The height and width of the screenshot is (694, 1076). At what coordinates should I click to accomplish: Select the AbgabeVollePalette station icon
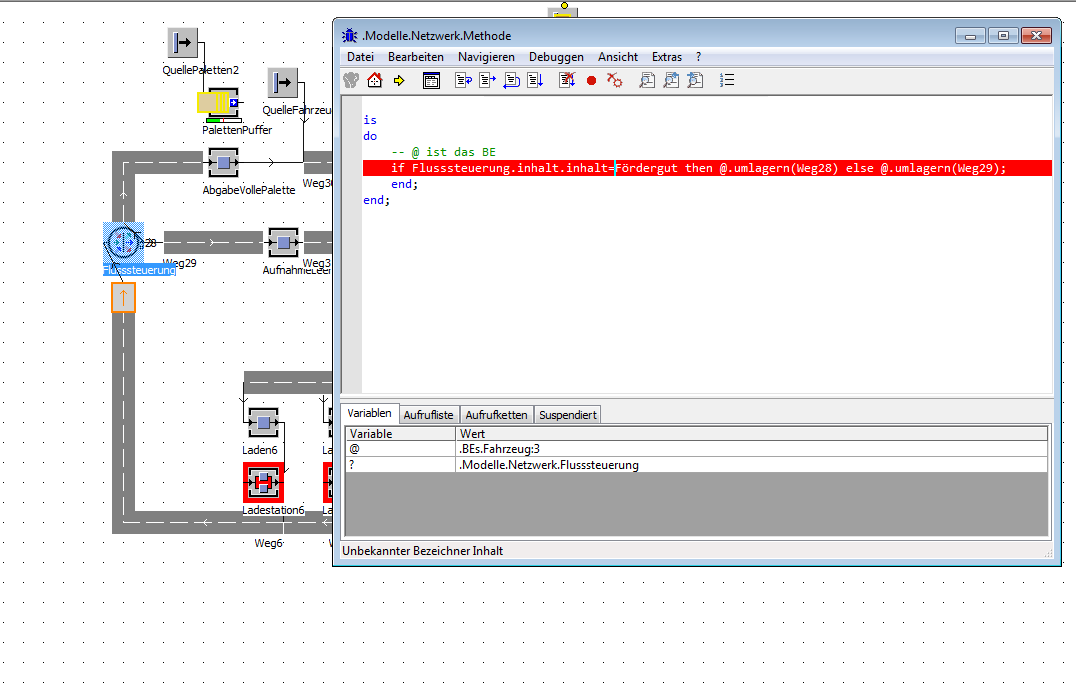223,163
